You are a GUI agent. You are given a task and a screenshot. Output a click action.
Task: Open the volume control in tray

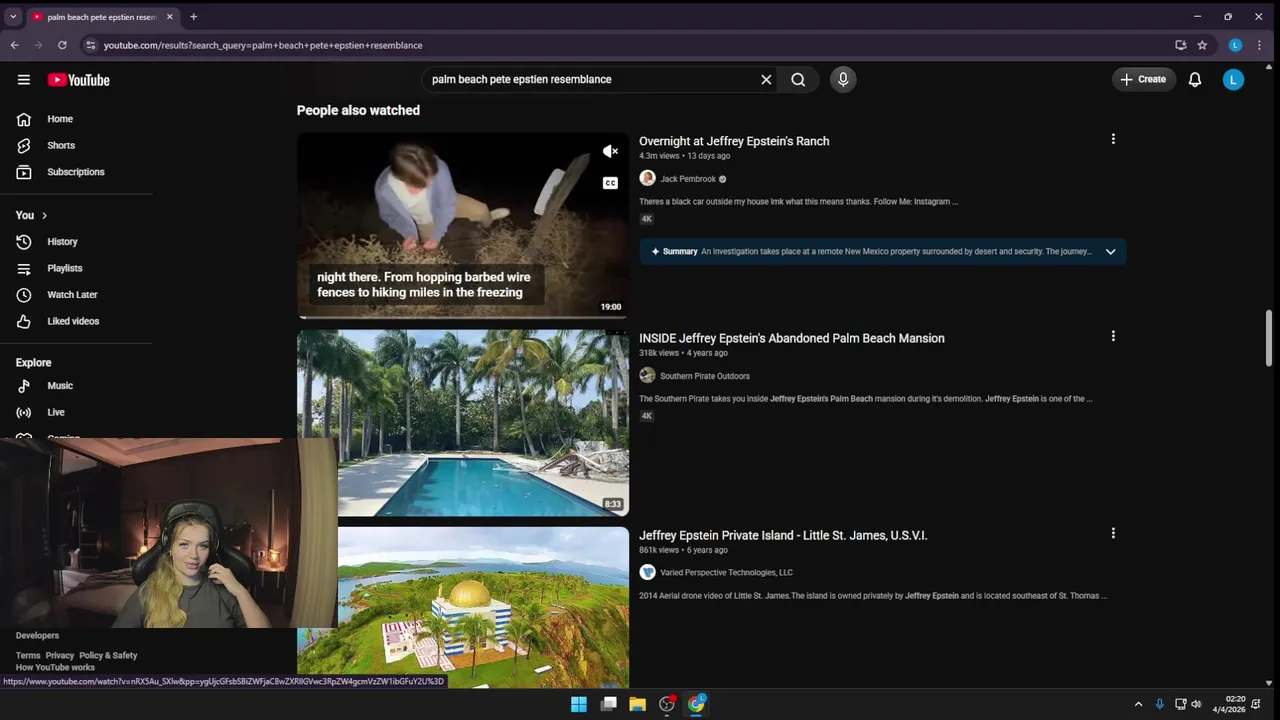click(x=1196, y=705)
